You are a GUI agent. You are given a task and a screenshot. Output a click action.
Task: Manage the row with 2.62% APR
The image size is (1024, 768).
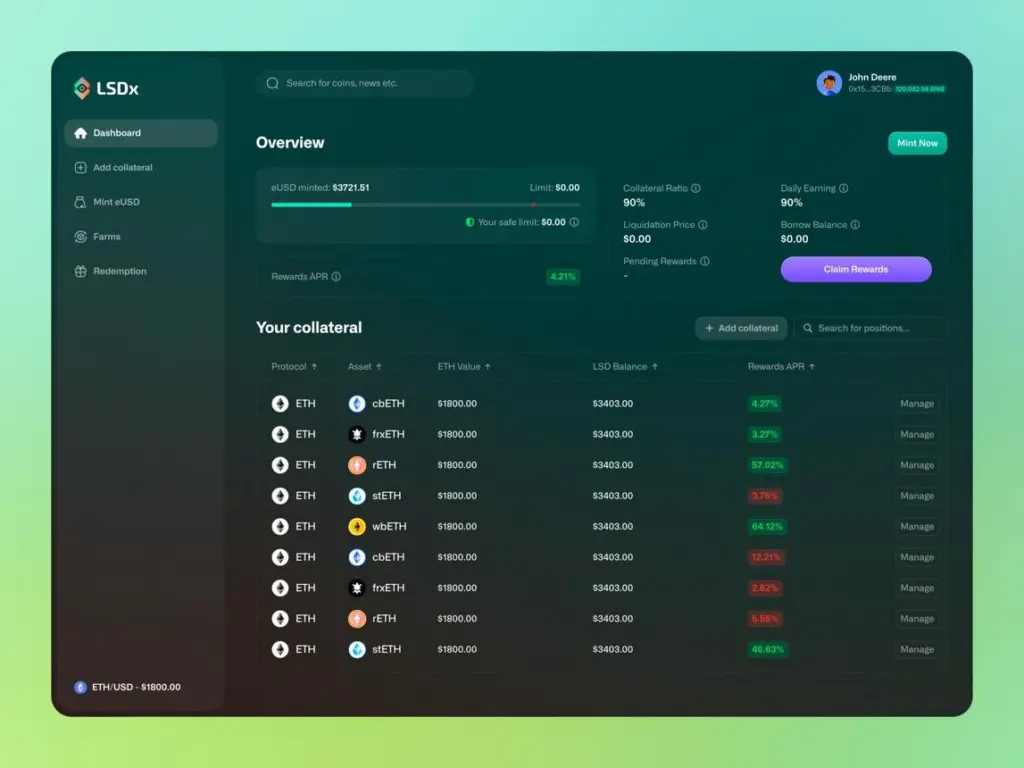(917, 588)
